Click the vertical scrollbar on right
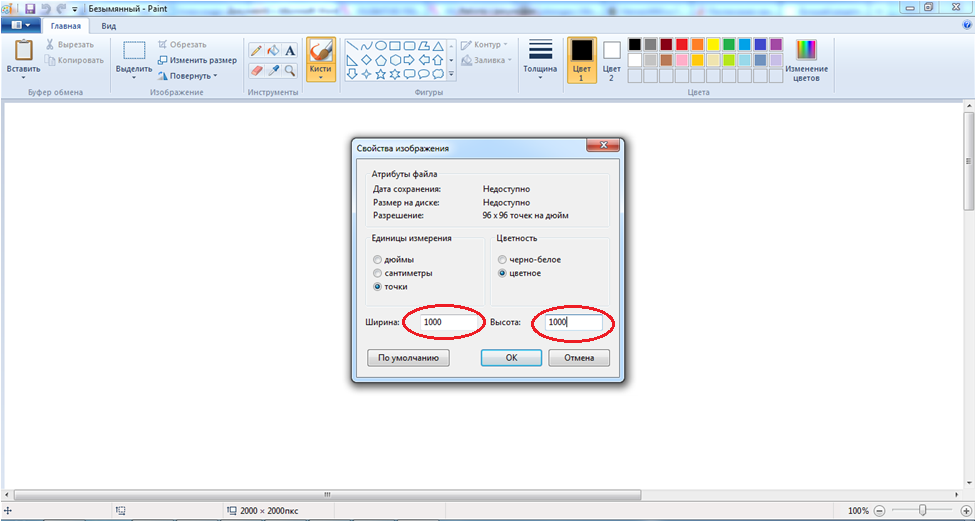Image resolution: width=976 pixels, height=521 pixels. click(969, 162)
